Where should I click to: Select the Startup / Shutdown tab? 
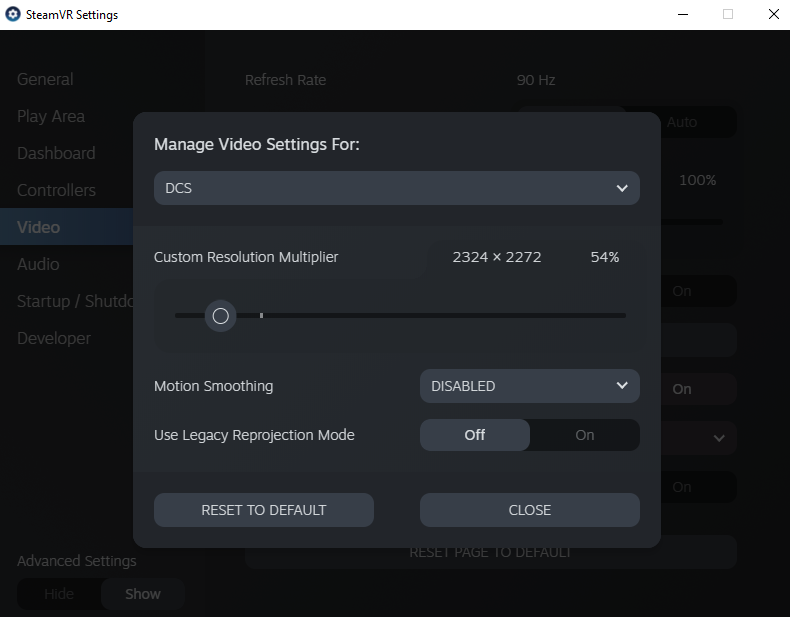[75, 301]
